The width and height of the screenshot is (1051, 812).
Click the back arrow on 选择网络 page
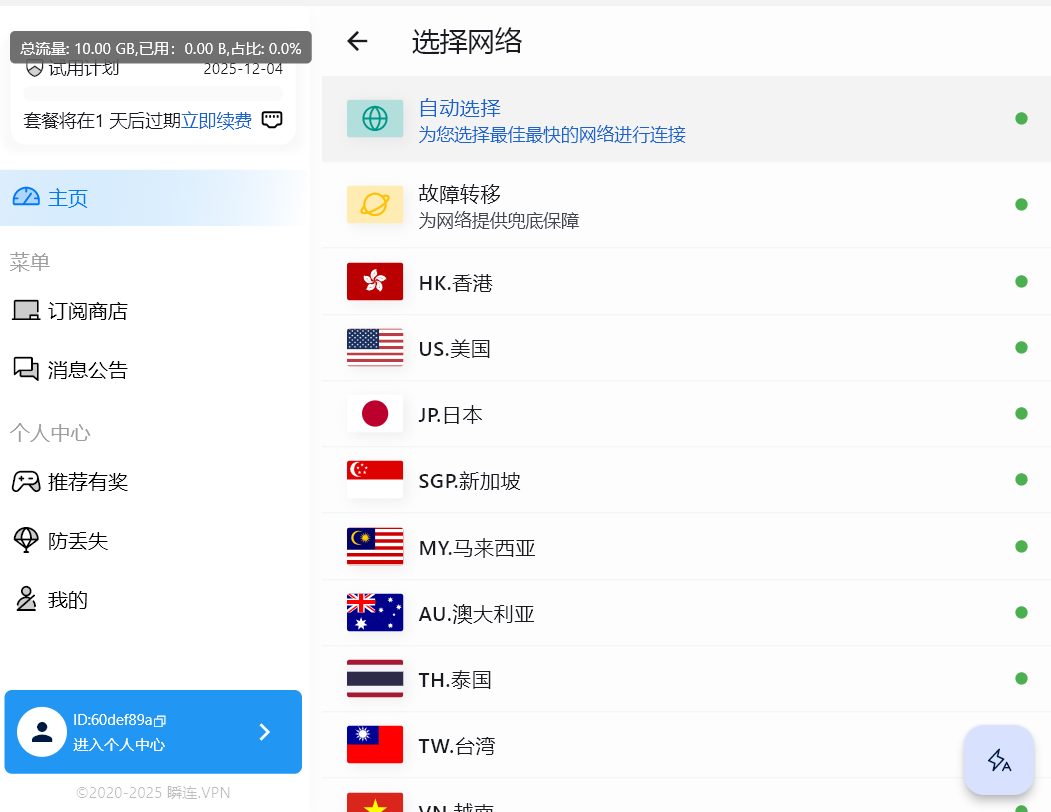click(x=357, y=41)
